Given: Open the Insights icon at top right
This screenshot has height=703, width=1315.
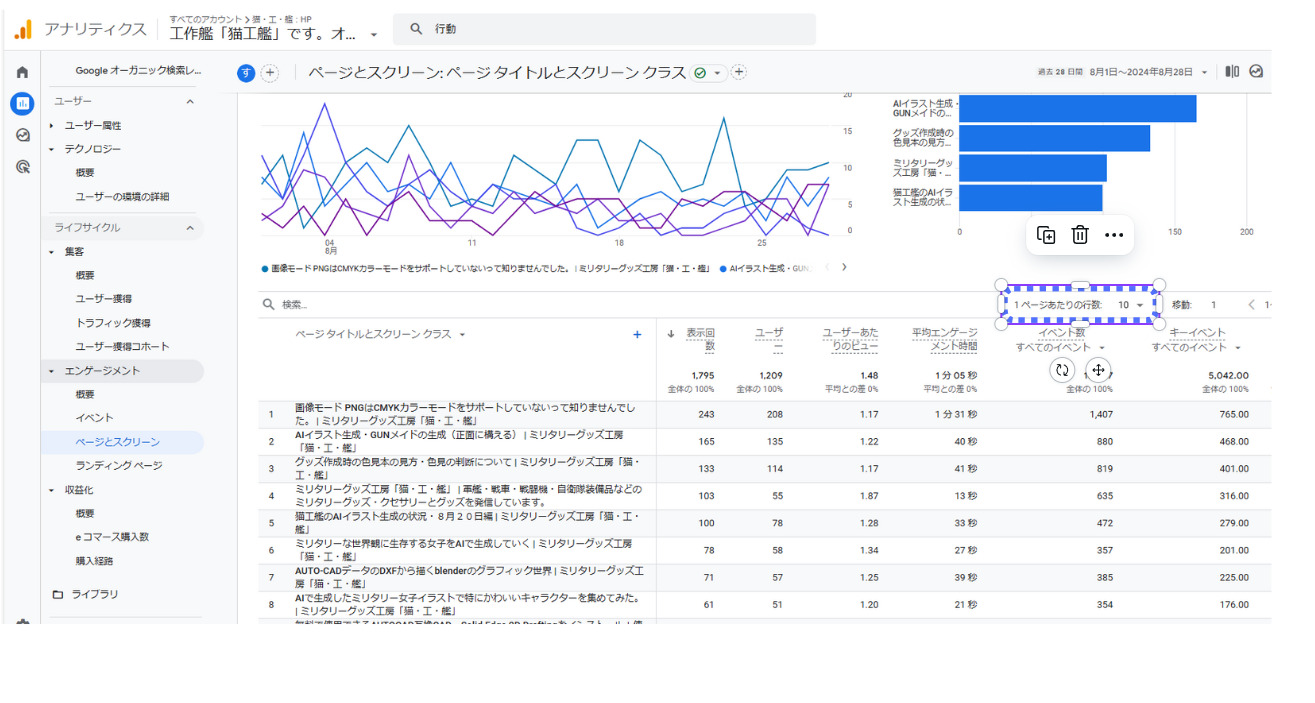Looking at the screenshot, I should [1256, 72].
